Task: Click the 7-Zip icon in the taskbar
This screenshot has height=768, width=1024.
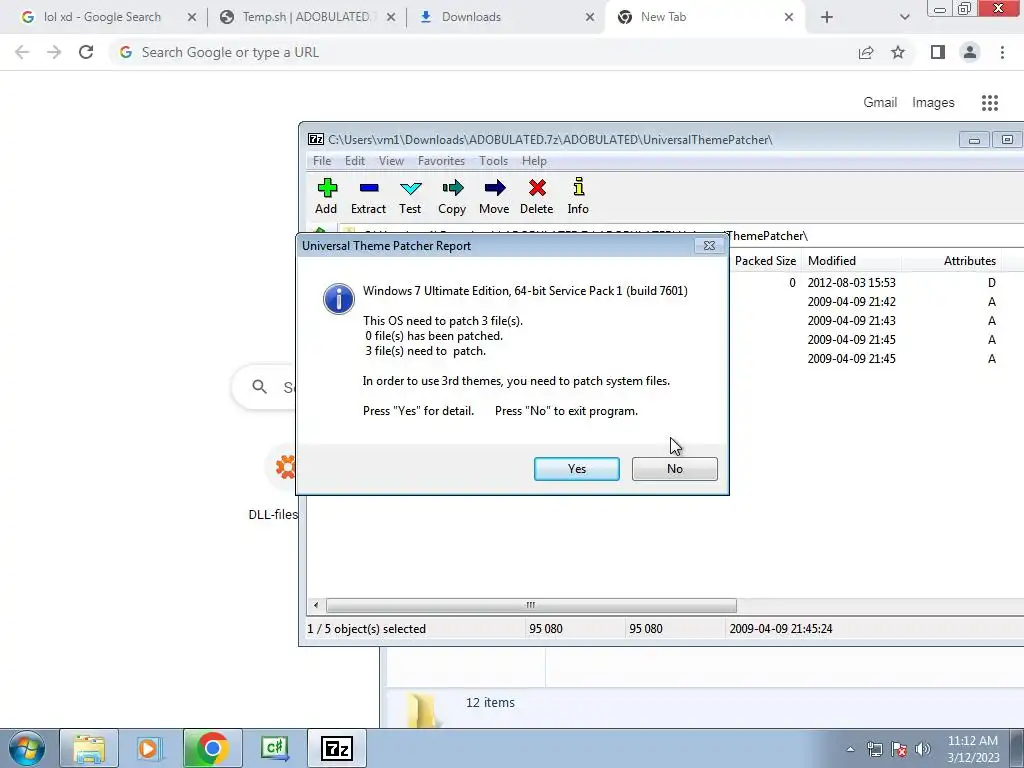Action: pyautogui.click(x=337, y=748)
